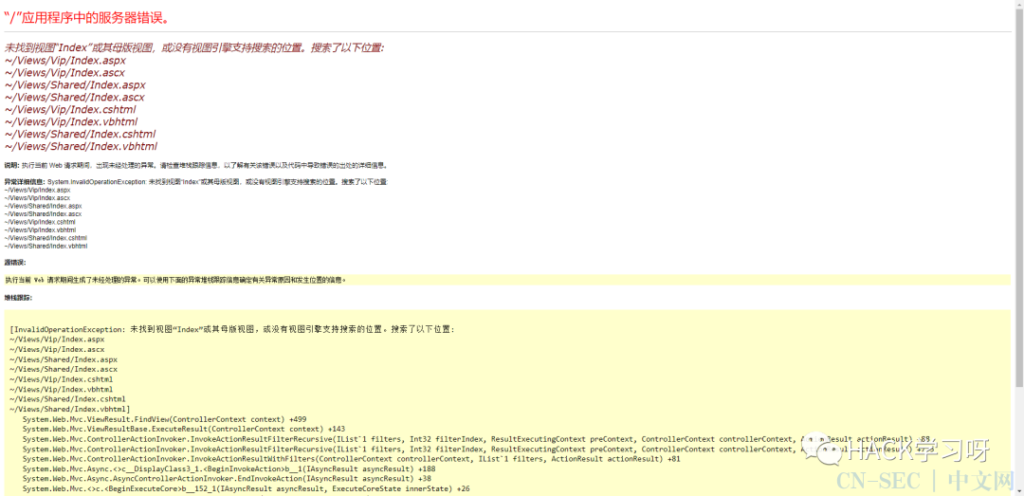Click the red server error heading
The width and height of the screenshot is (1024, 496).
pyautogui.click(x=86, y=18)
